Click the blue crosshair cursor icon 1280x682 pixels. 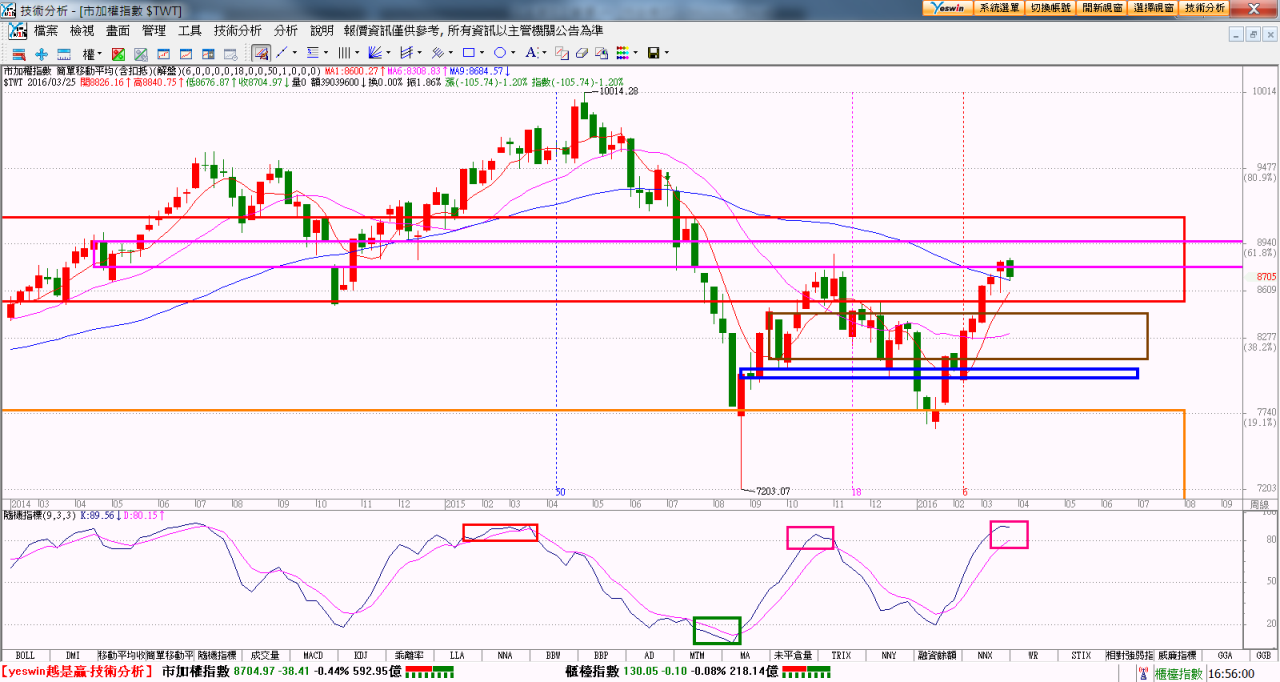[41, 53]
